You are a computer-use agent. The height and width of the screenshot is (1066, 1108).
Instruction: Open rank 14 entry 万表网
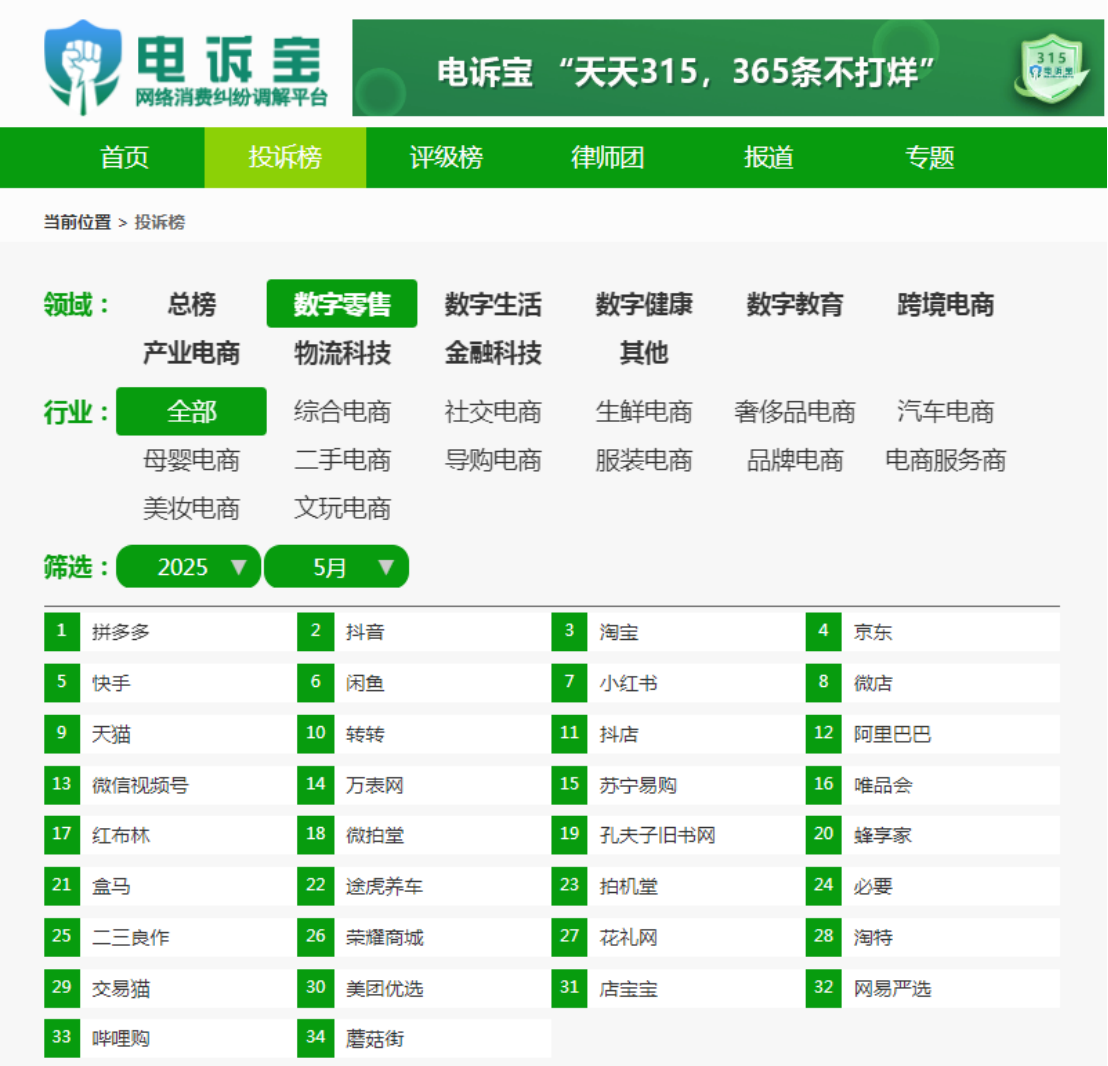click(424, 785)
